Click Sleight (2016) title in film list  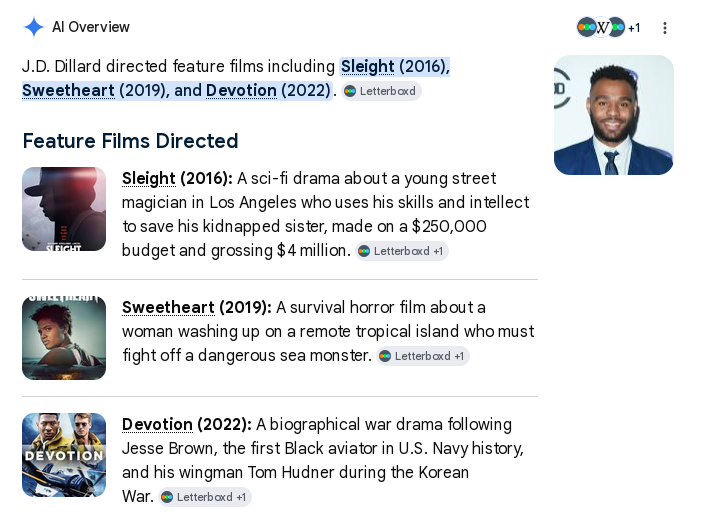[x=177, y=178]
